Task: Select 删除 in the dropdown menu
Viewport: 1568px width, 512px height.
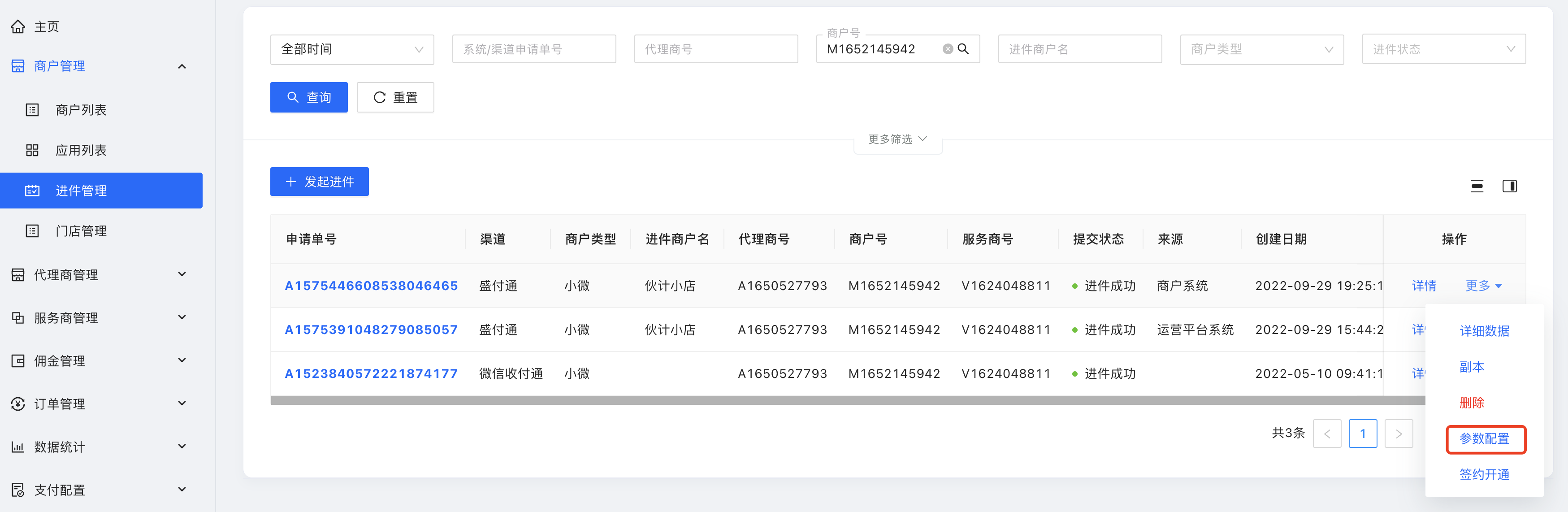Action: click(x=1471, y=403)
